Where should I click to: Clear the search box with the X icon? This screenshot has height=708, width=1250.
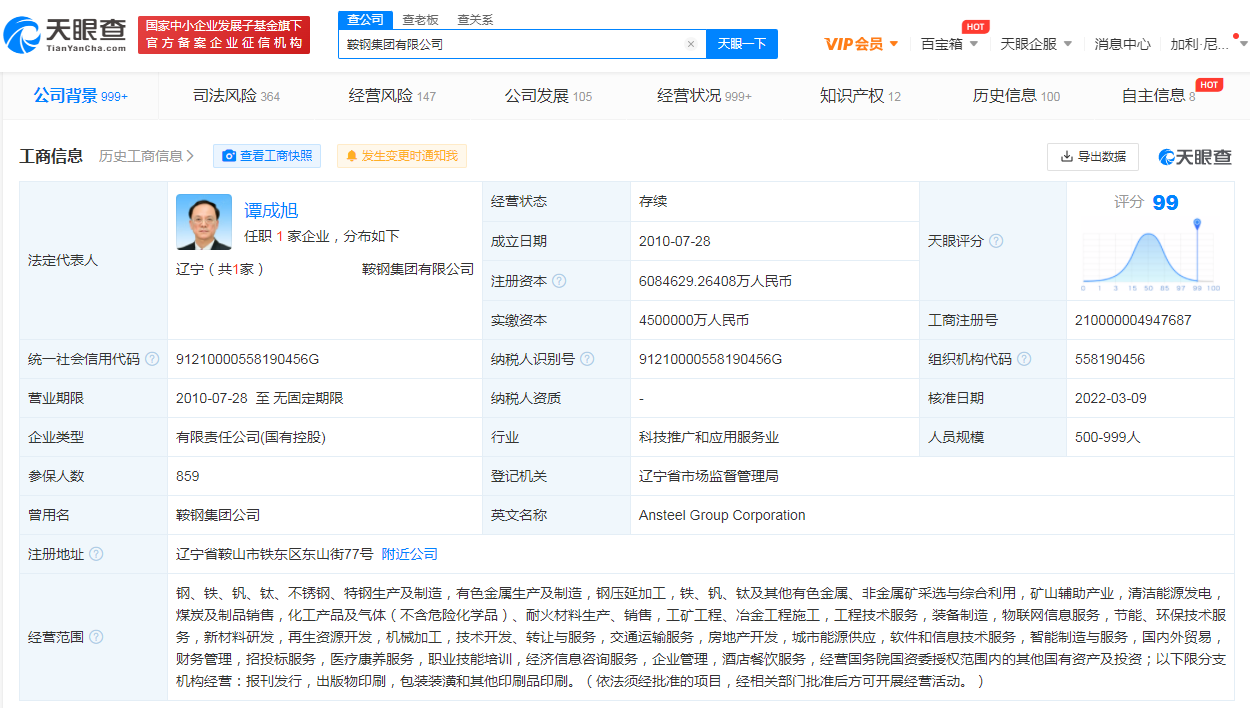[690, 44]
